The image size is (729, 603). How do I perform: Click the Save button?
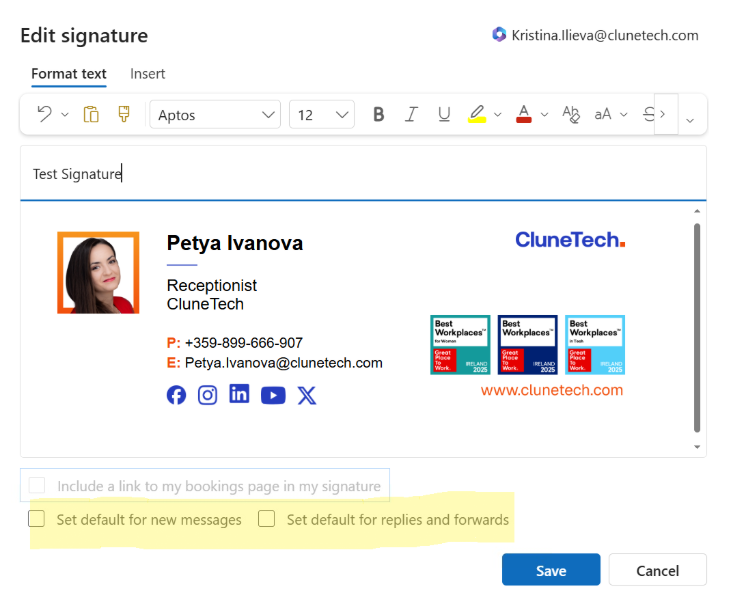coord(551,570)
